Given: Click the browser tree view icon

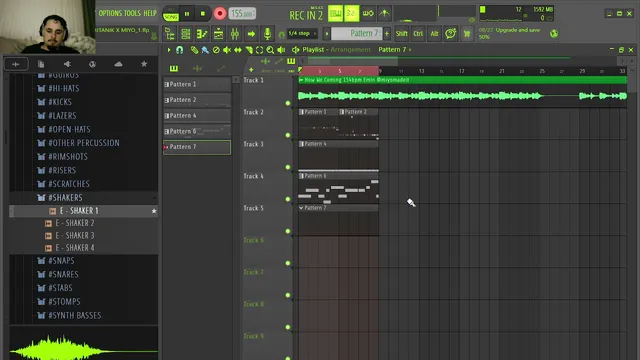Looking at the screenshot, I should [x=169, y=34].
